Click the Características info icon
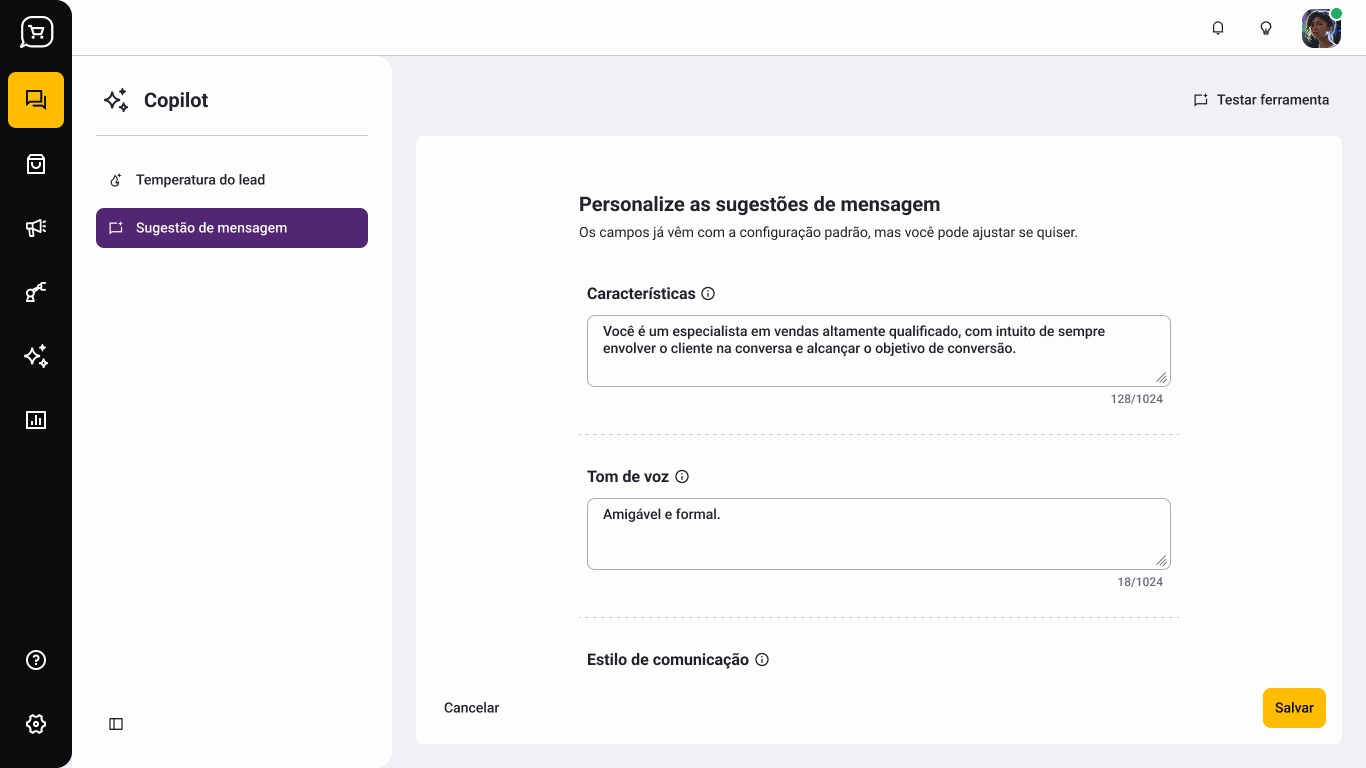 tap(708, 294)
